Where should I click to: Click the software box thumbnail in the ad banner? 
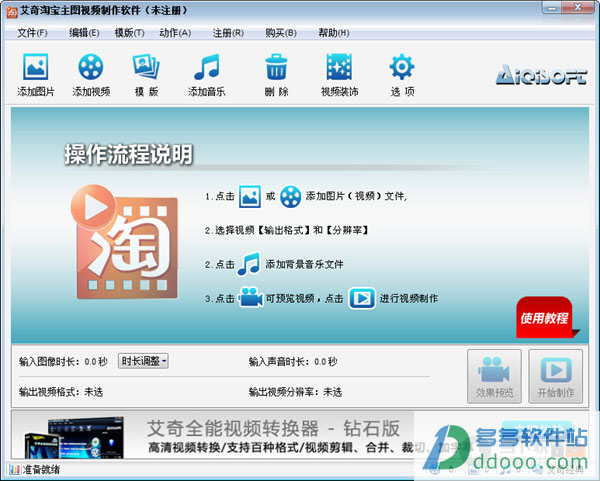pyautogui.click(x=74, y=437)
